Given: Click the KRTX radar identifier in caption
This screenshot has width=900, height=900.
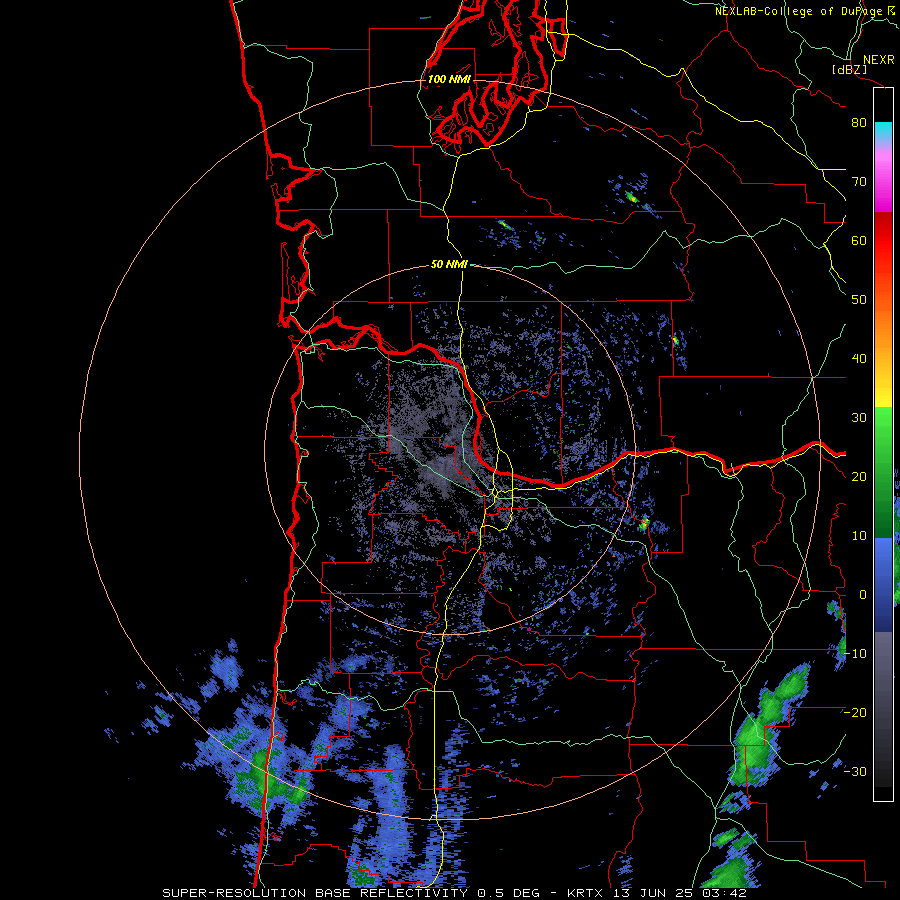Looking at the screenshot, I should tap(586, 893).
